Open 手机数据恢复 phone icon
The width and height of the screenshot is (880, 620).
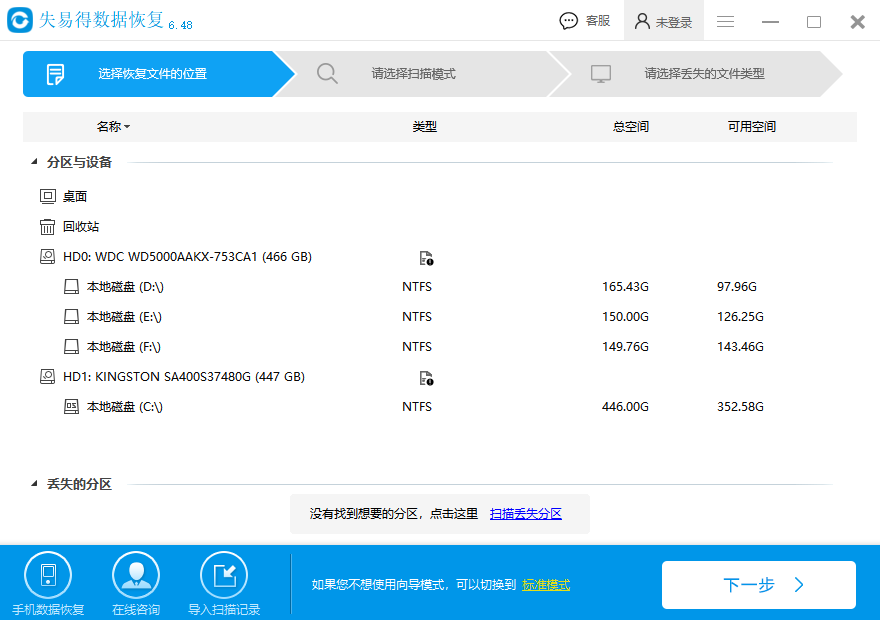pos(48,575)
